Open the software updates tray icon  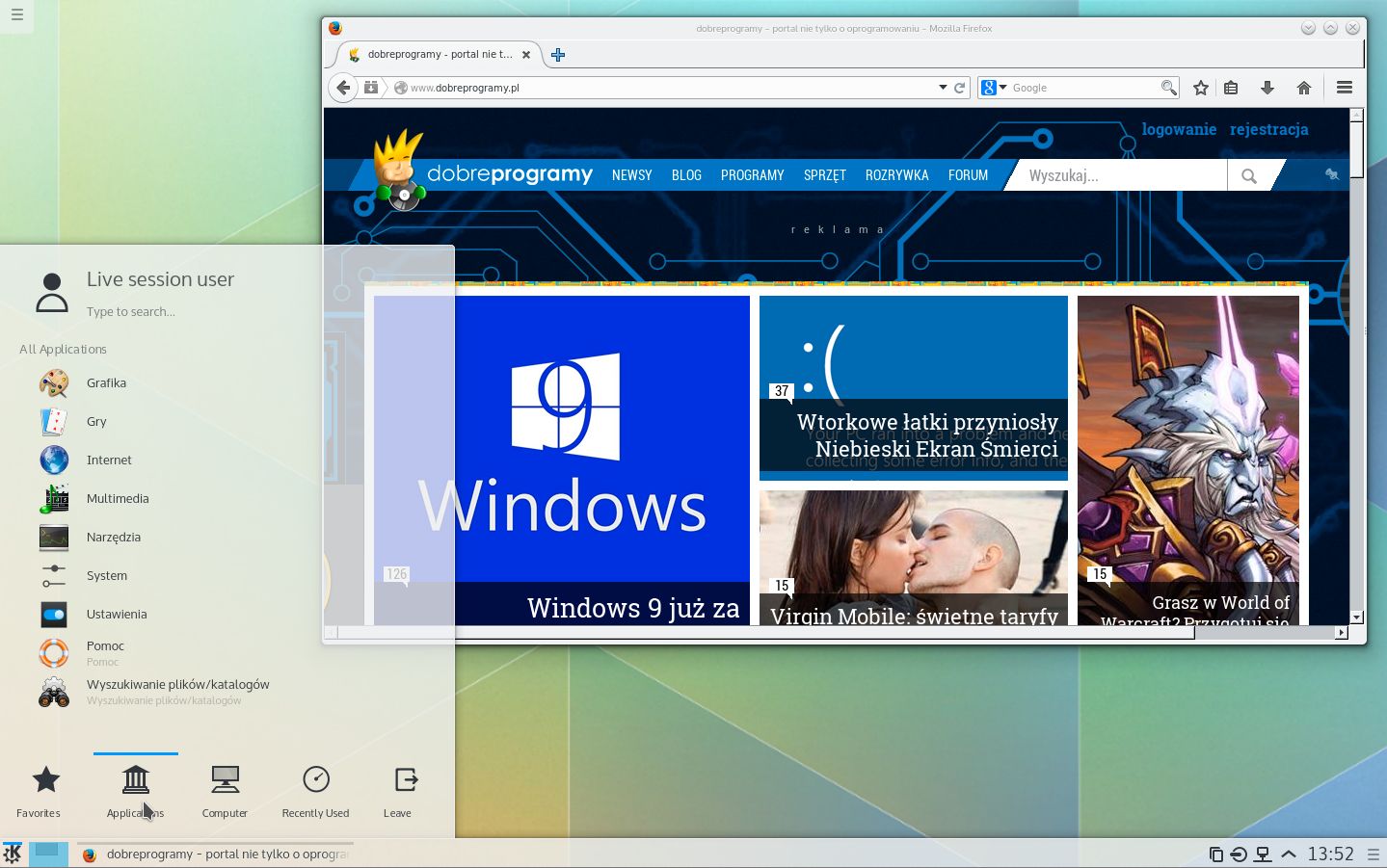[1239, 854]
